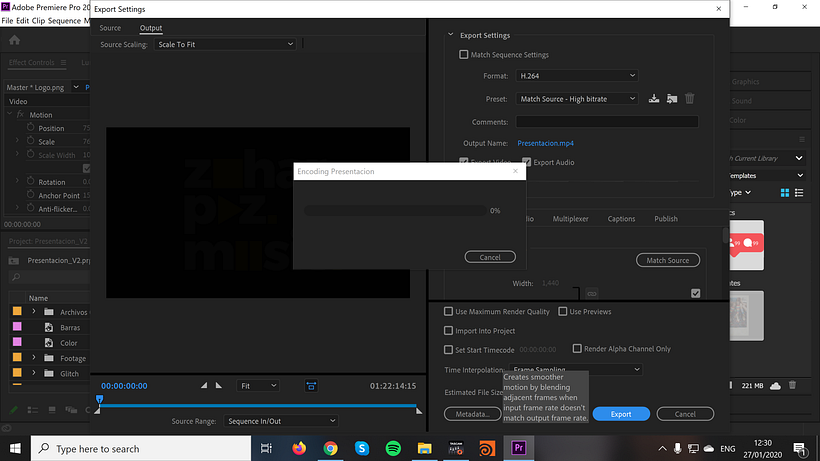
Task: Switch to the Source tab
Action: tap(110, 28)
